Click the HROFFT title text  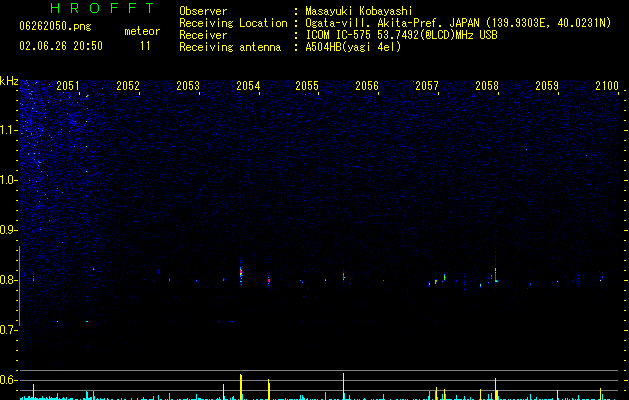(x=103, y=8)
